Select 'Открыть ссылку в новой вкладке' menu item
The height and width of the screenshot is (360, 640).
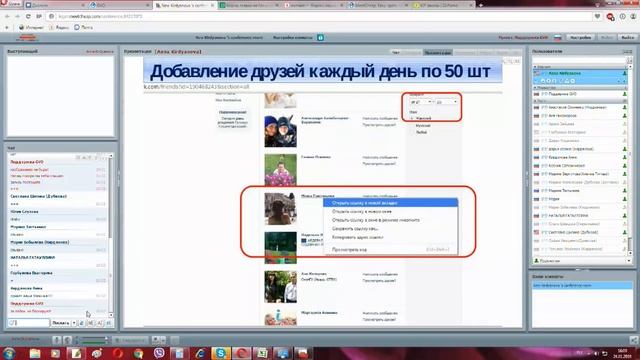pyautogui.click(x=391, y=202)
